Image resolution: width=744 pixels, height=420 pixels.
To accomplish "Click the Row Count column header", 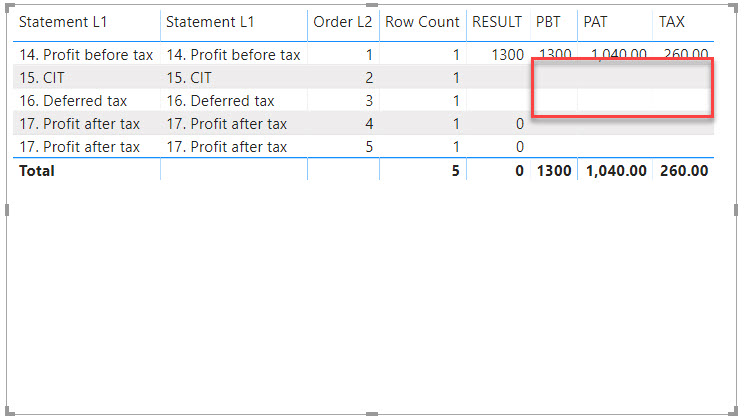I will pyautogui.click(x=422, y=22).
